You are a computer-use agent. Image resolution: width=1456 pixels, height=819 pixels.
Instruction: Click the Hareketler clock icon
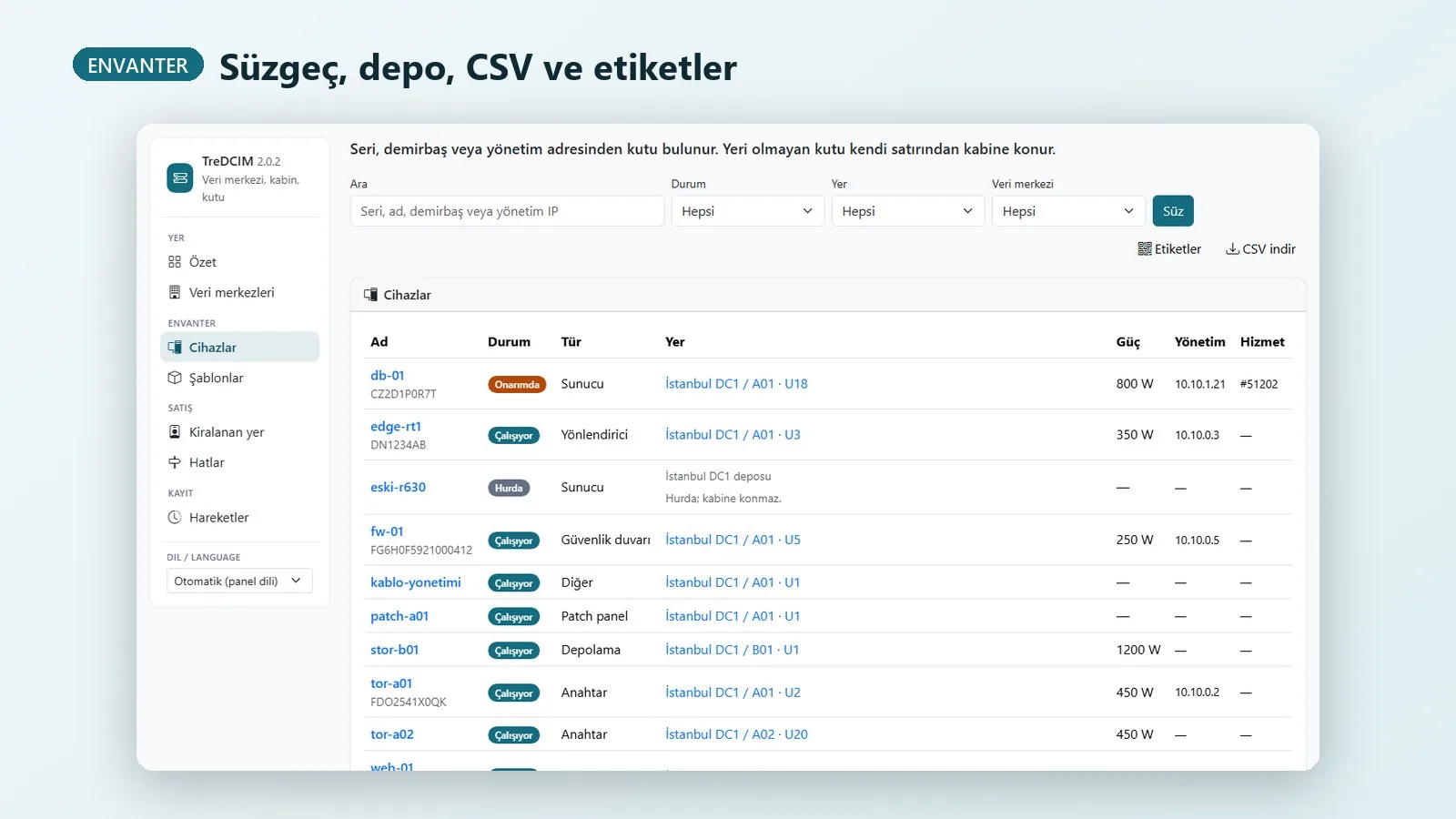[175, 517]
